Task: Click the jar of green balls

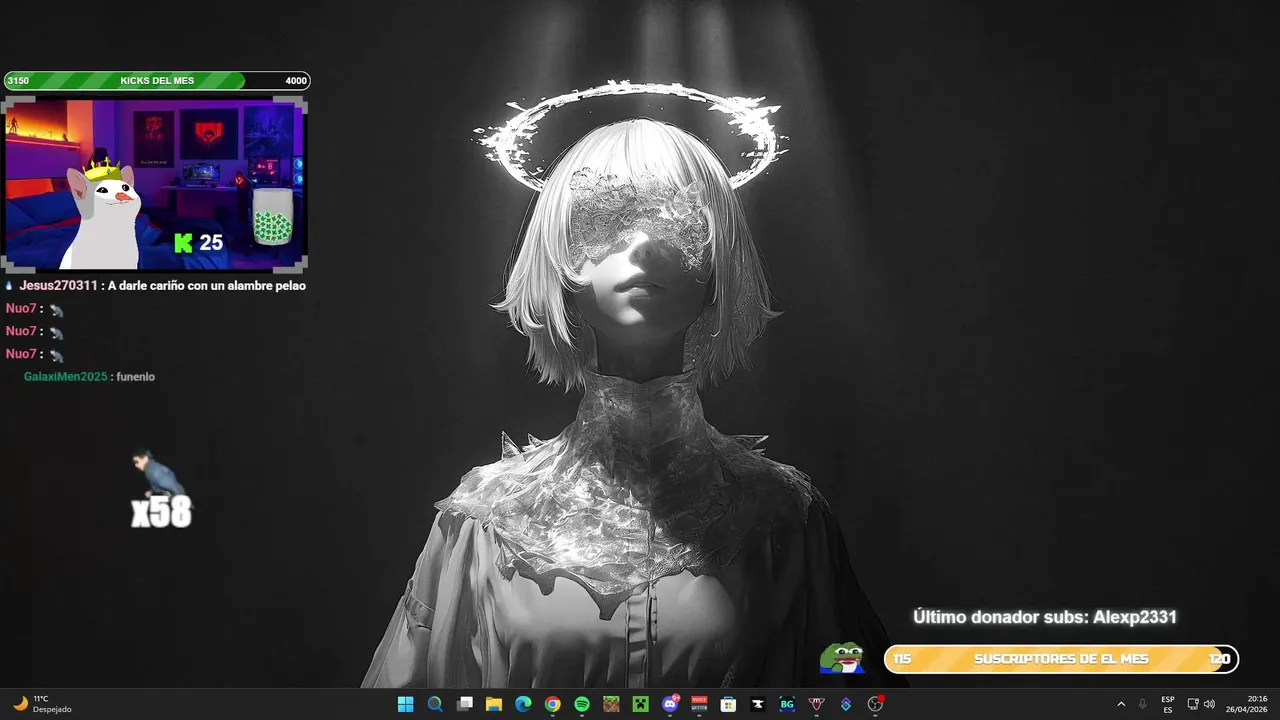Action: [272, 215]
